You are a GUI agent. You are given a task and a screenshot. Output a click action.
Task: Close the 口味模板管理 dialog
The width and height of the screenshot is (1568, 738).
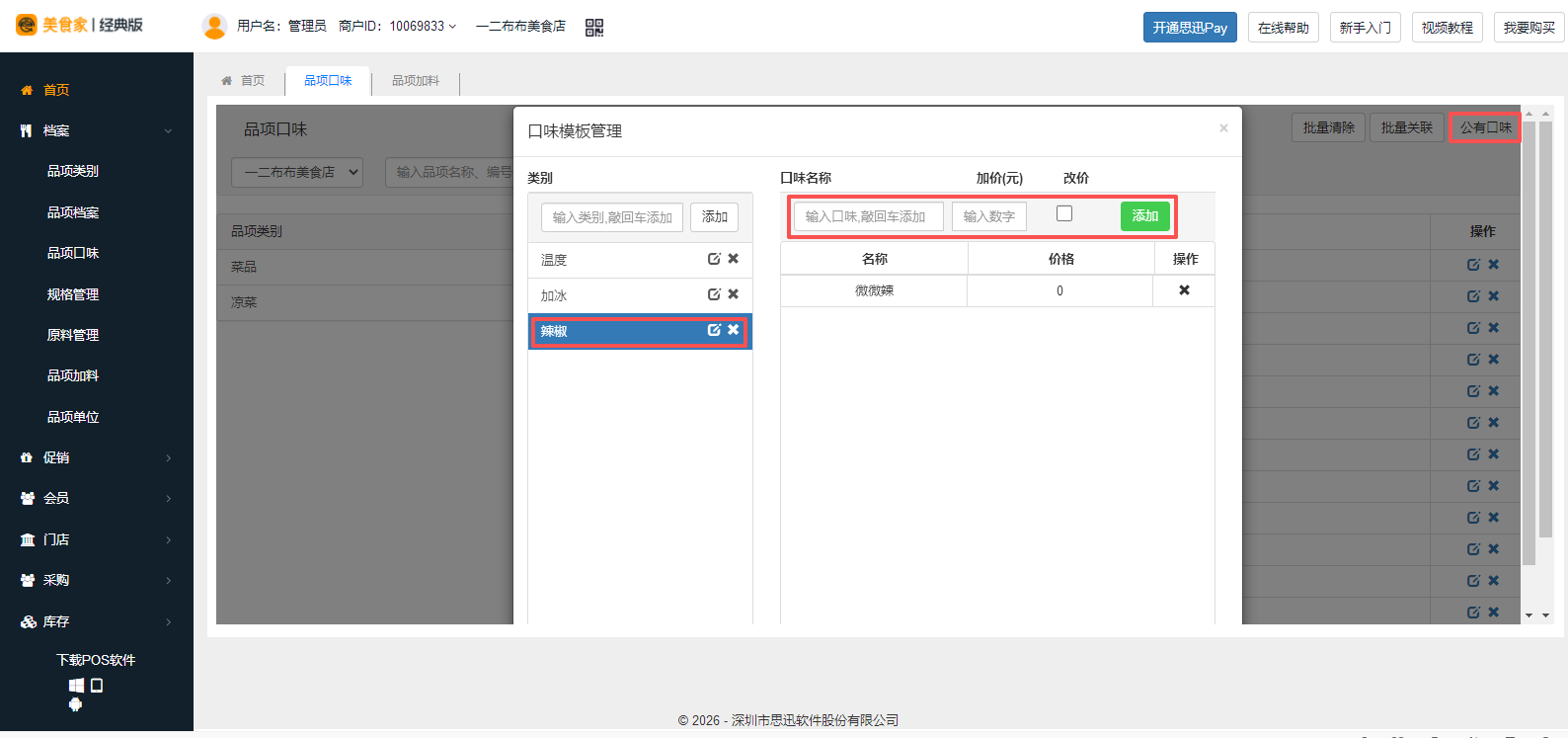coord(1223,128)
